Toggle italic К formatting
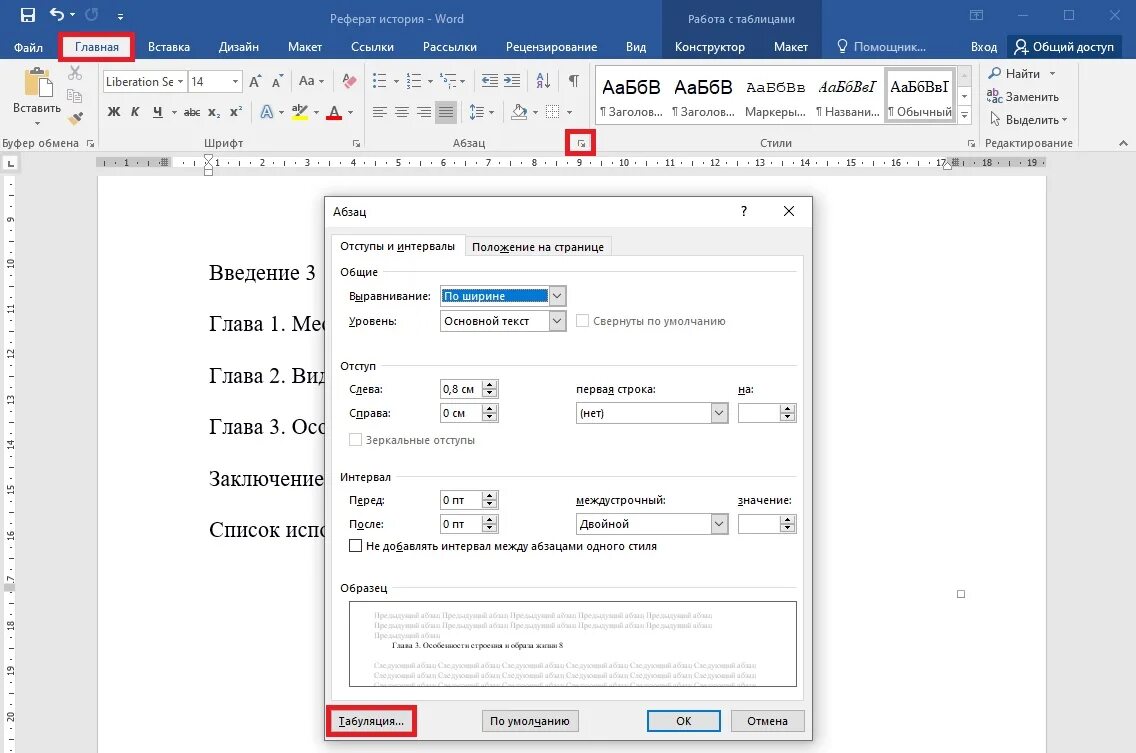Viewport: 1136px width, 753px height. (135, 112)
